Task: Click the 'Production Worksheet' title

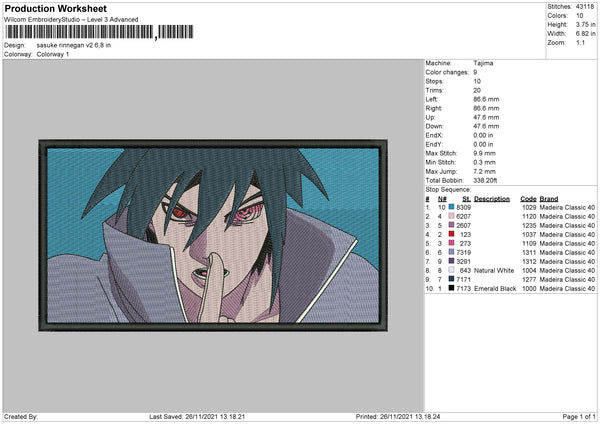Action: 55,8
